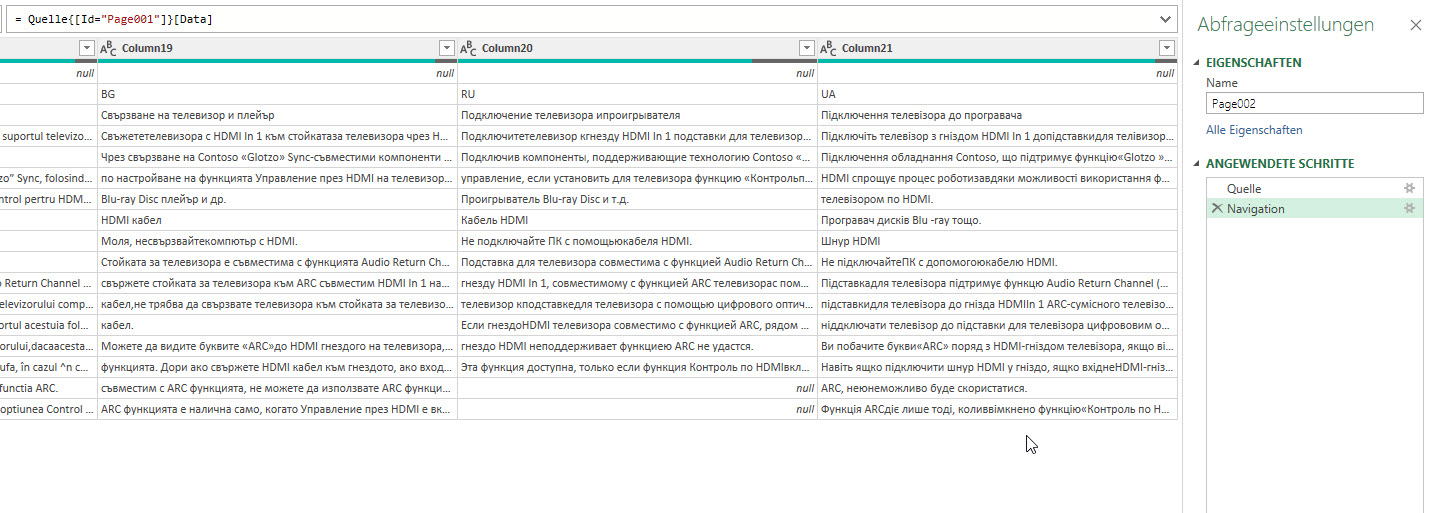Open settings gear for the Quelle step

1410,188
